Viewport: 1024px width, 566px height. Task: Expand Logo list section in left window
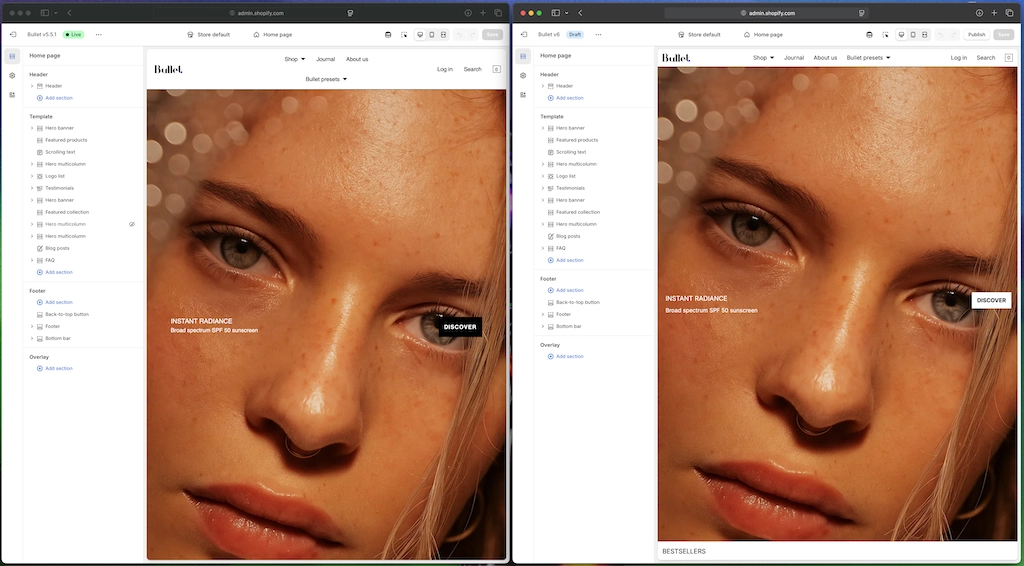[31, 176]
